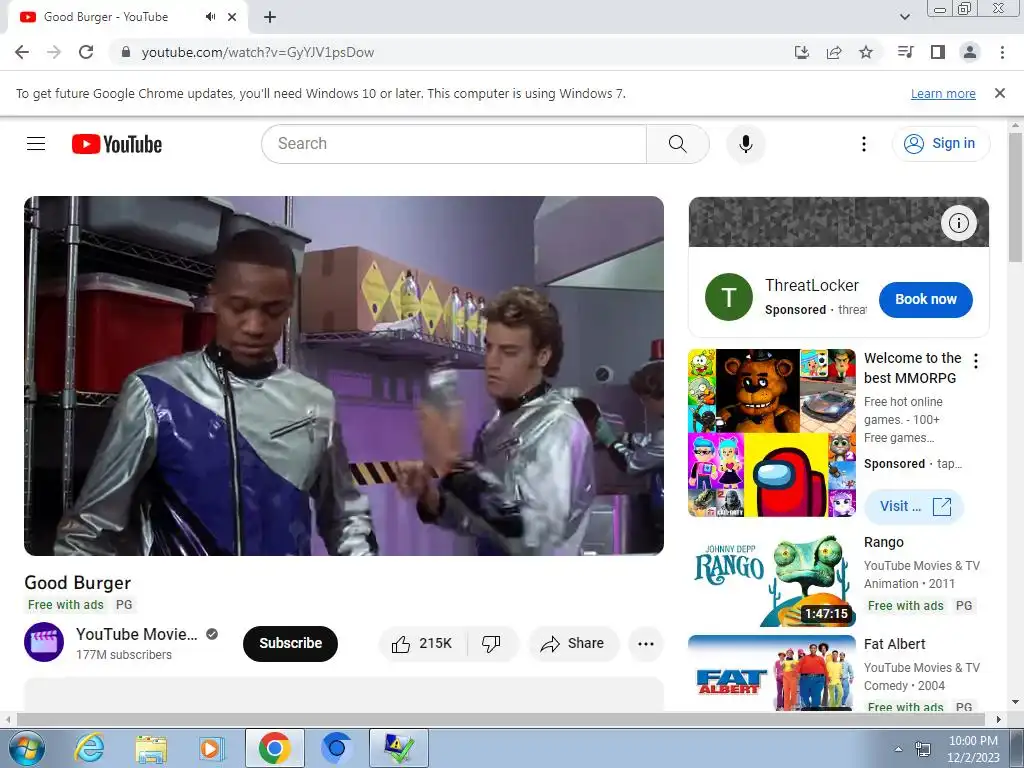This screenshot has height=768, width=1024.
Task: Click the address bar URL
Action: [x=257, y=52]
